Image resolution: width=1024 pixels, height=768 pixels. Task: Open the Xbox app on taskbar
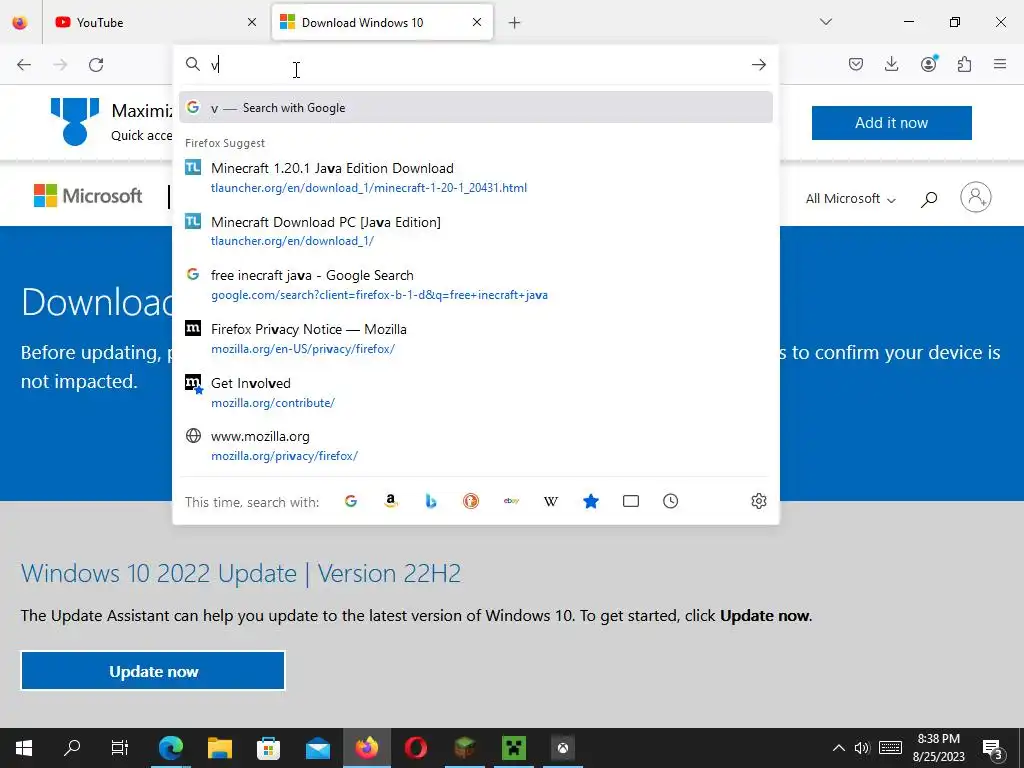(x=562, y=748)
